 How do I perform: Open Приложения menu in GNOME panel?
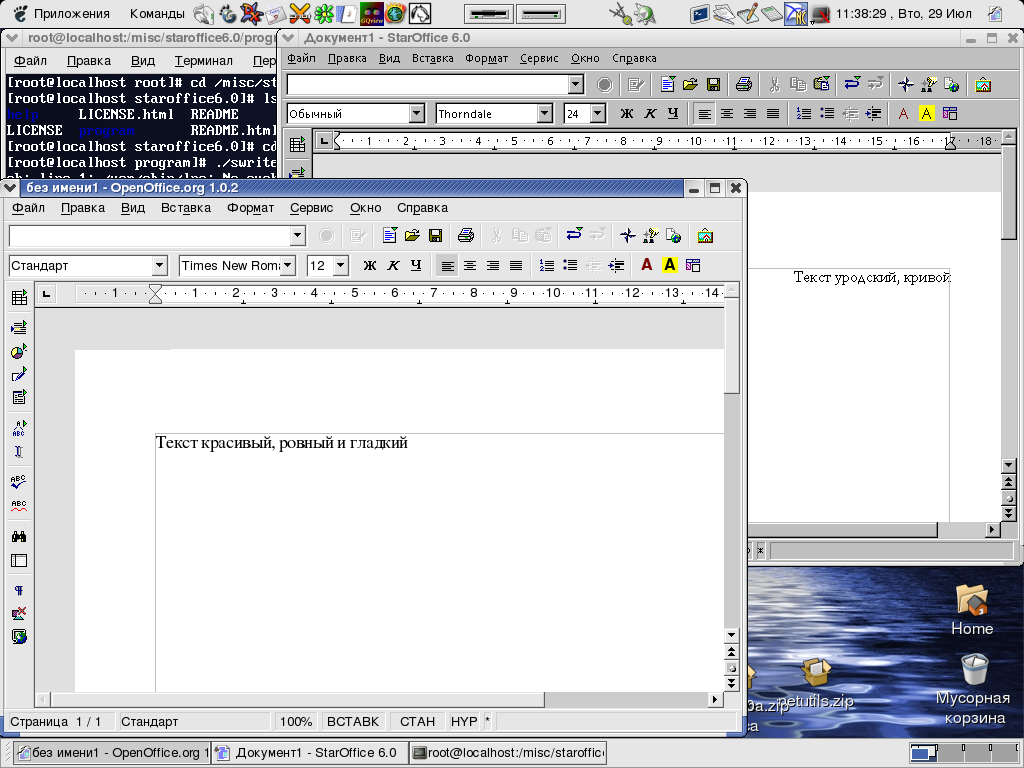[x=72, y=13]
